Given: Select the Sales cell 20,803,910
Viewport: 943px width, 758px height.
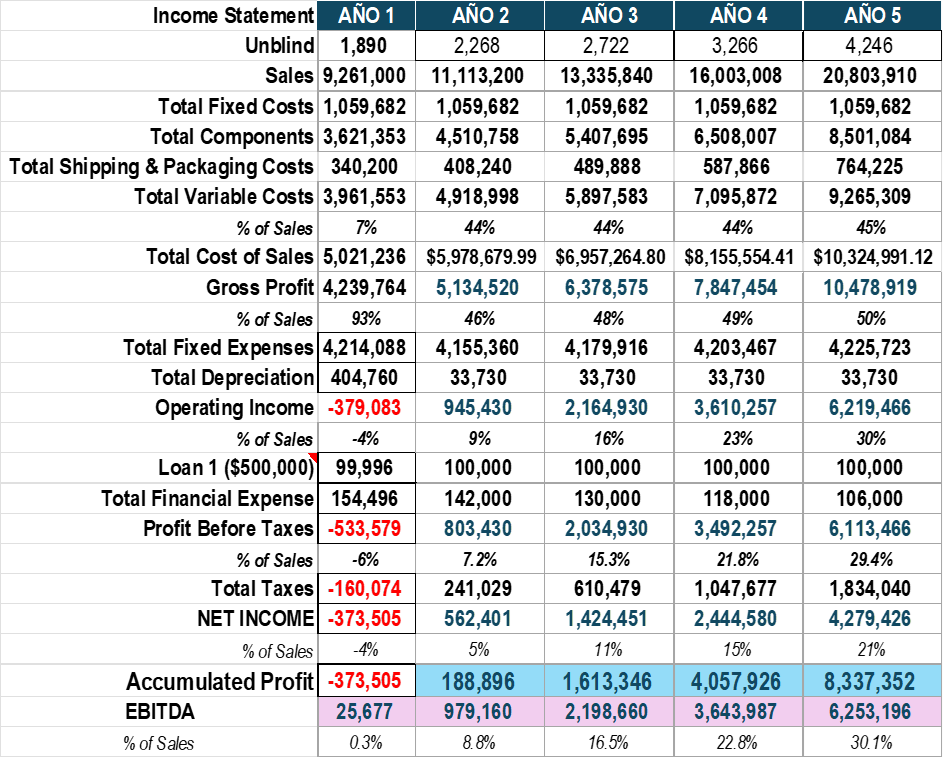Looking at the screenshot, I should coord(870,76).
